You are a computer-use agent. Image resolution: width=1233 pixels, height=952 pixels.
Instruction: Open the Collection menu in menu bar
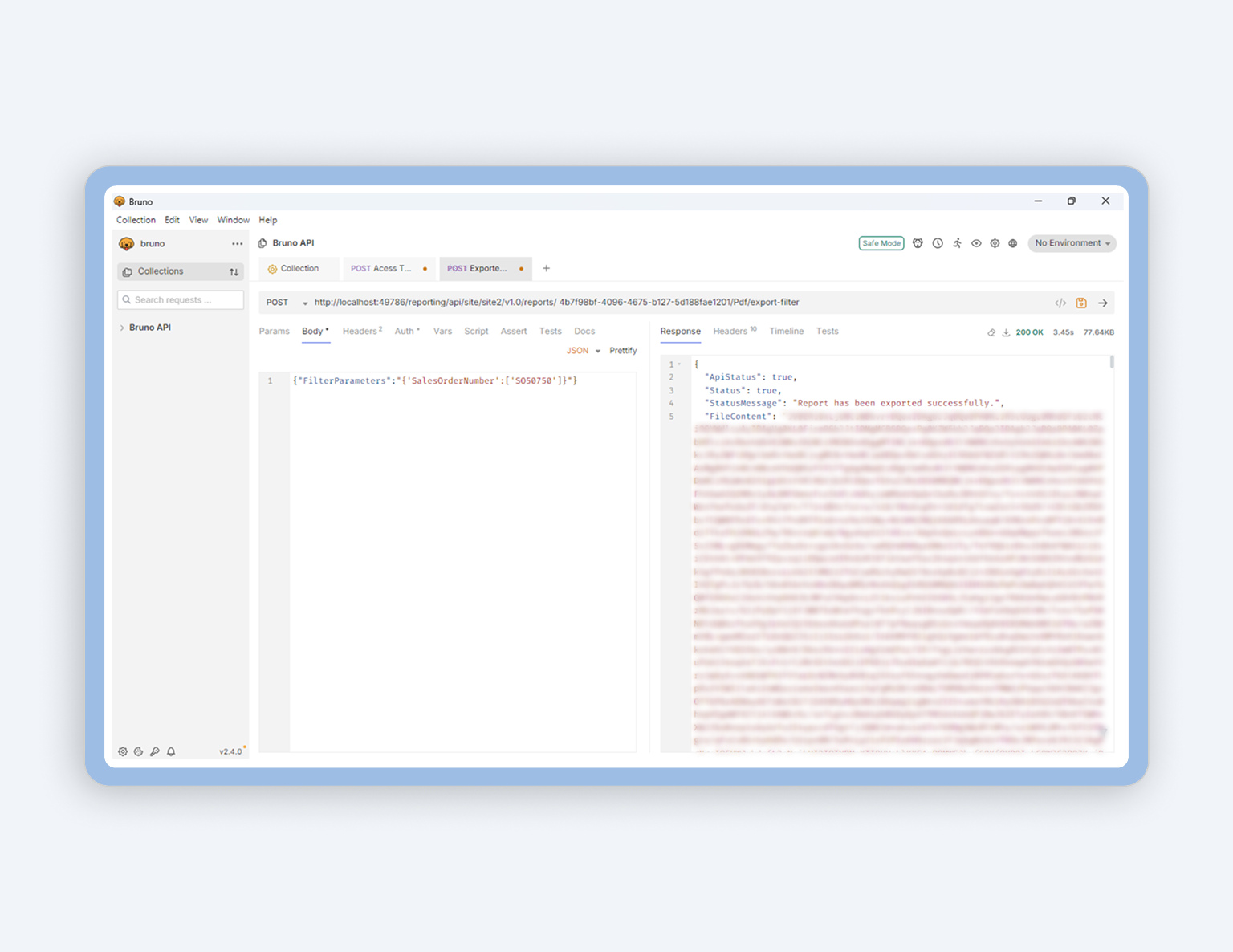click(x=136, y=220)
